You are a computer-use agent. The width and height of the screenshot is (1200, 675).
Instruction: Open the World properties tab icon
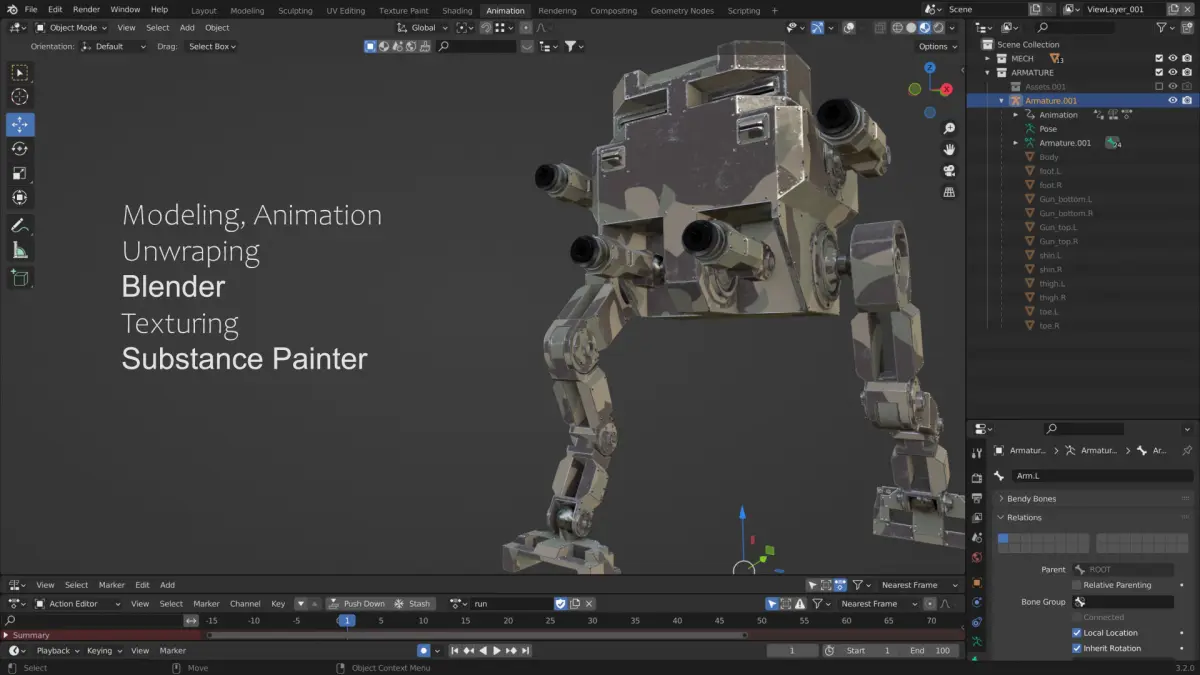[x=977, y=557]
